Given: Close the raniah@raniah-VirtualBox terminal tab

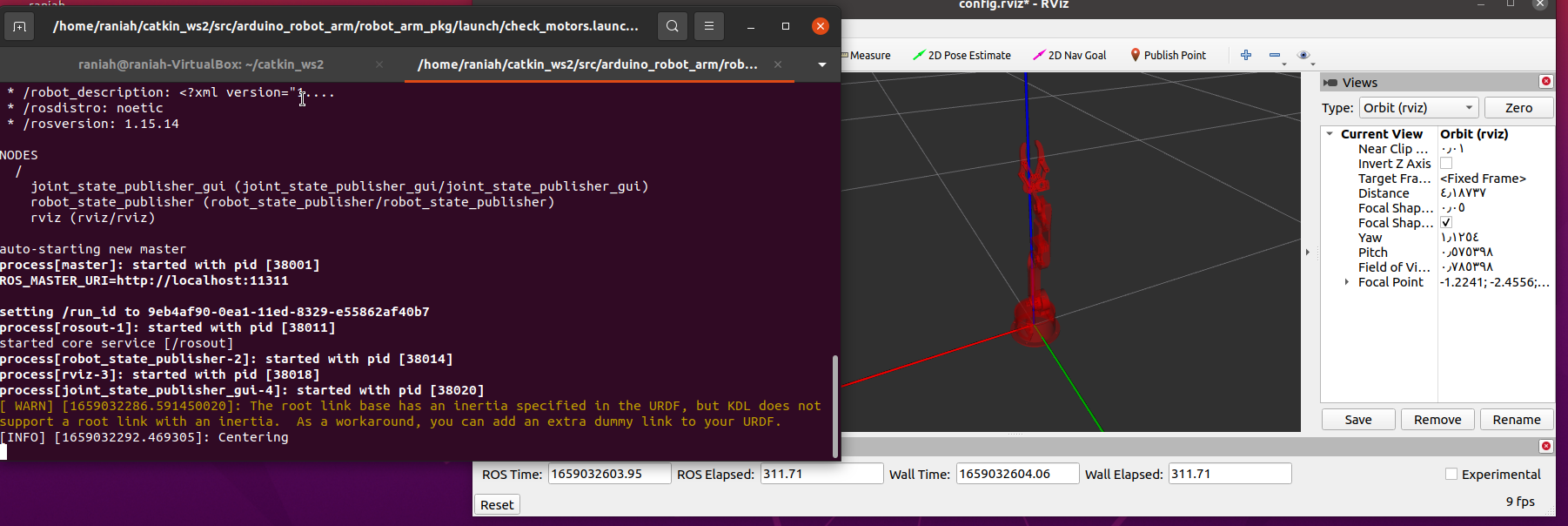Looking at the screenshot, I should [x=379, y=64].
